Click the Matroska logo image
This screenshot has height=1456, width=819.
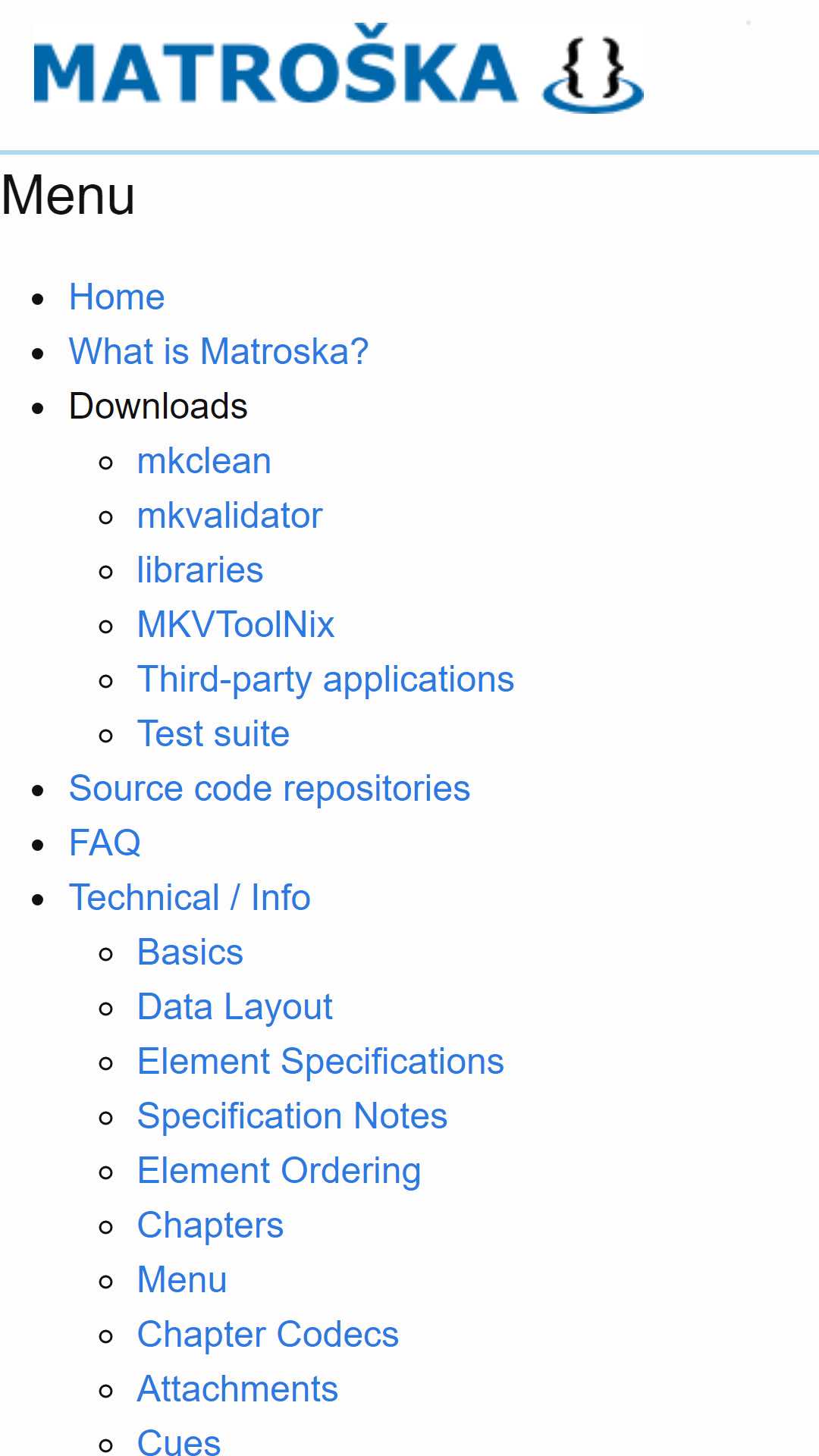click(338, 68)
